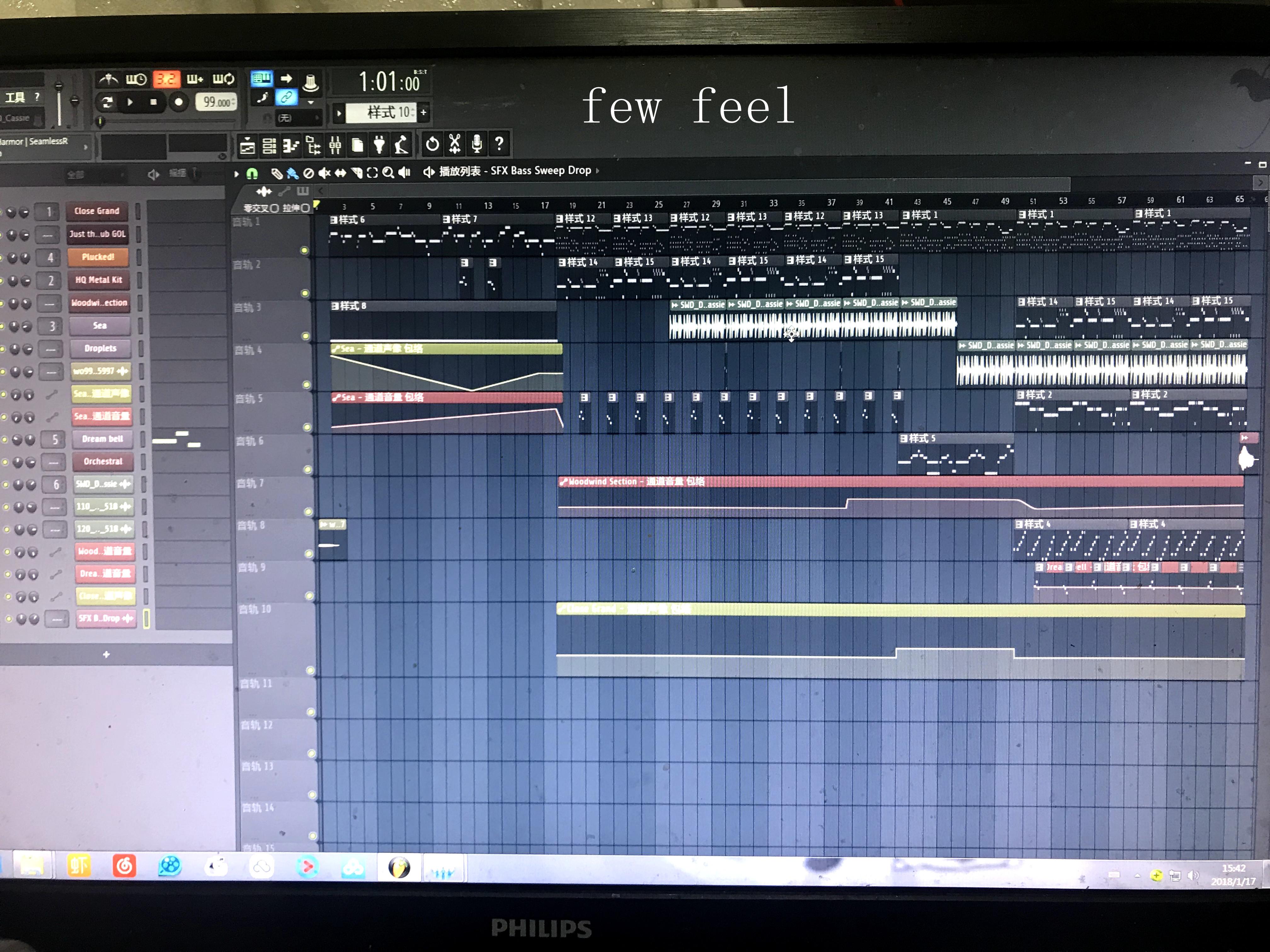The image size is (1270, 952).
Task: Toggle mute light on track 音轨 4
Action: 306,385
